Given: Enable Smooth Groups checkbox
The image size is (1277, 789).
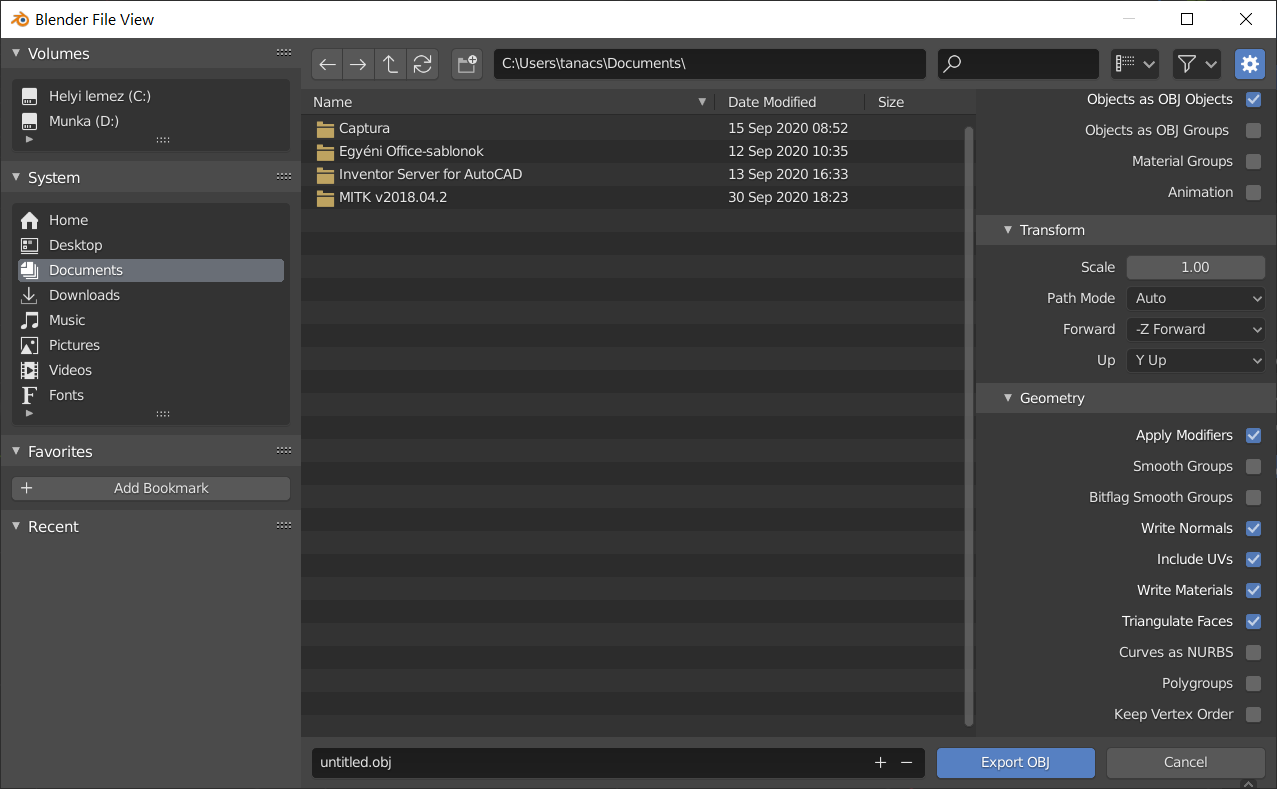Looking at the screenshot, I should (1253, 466).
